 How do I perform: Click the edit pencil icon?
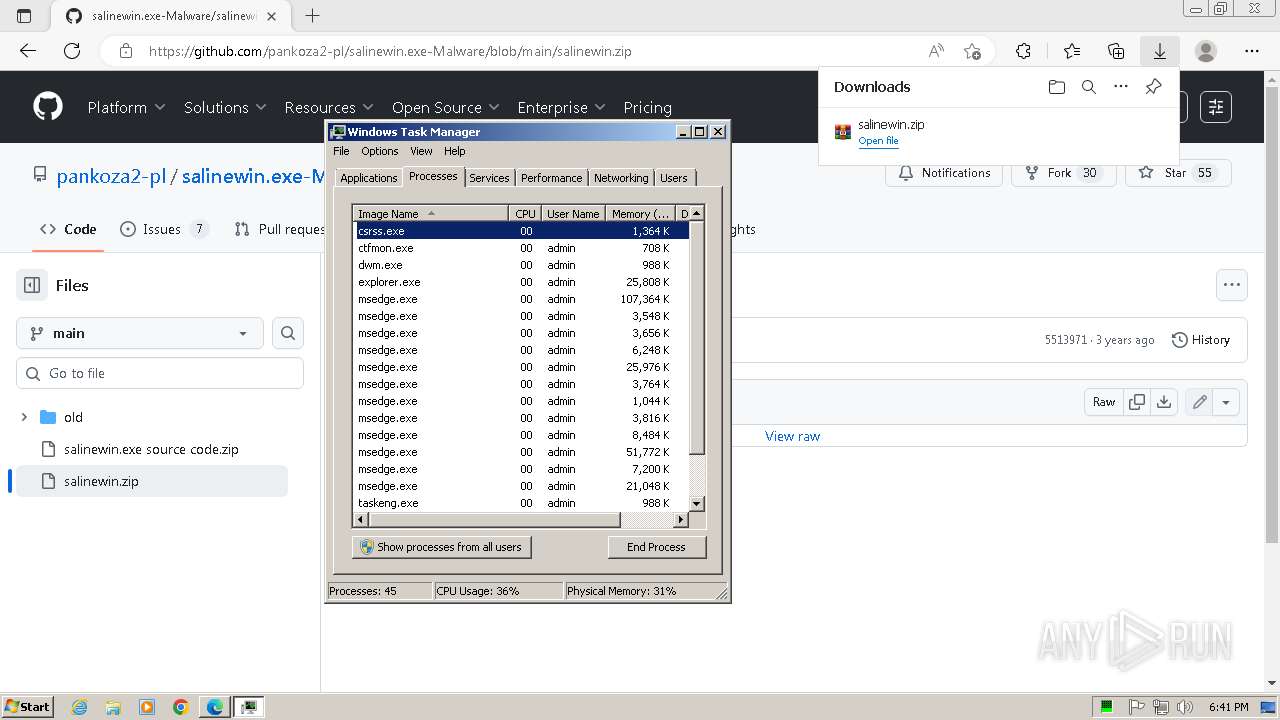coord(1199,402)
